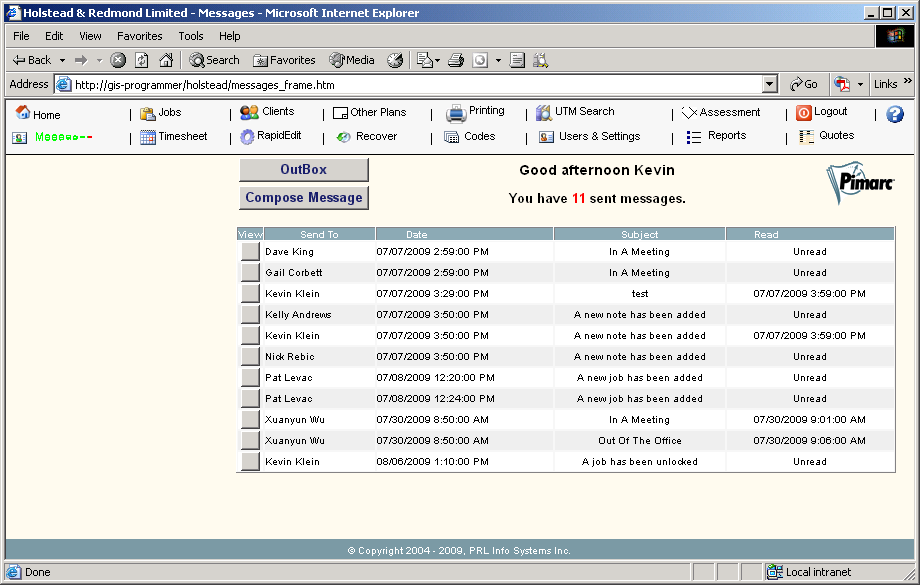Open the Edit menu
The width and height of the screenshot is (920, 585).
pyautogui.click(x=54, y=36)
